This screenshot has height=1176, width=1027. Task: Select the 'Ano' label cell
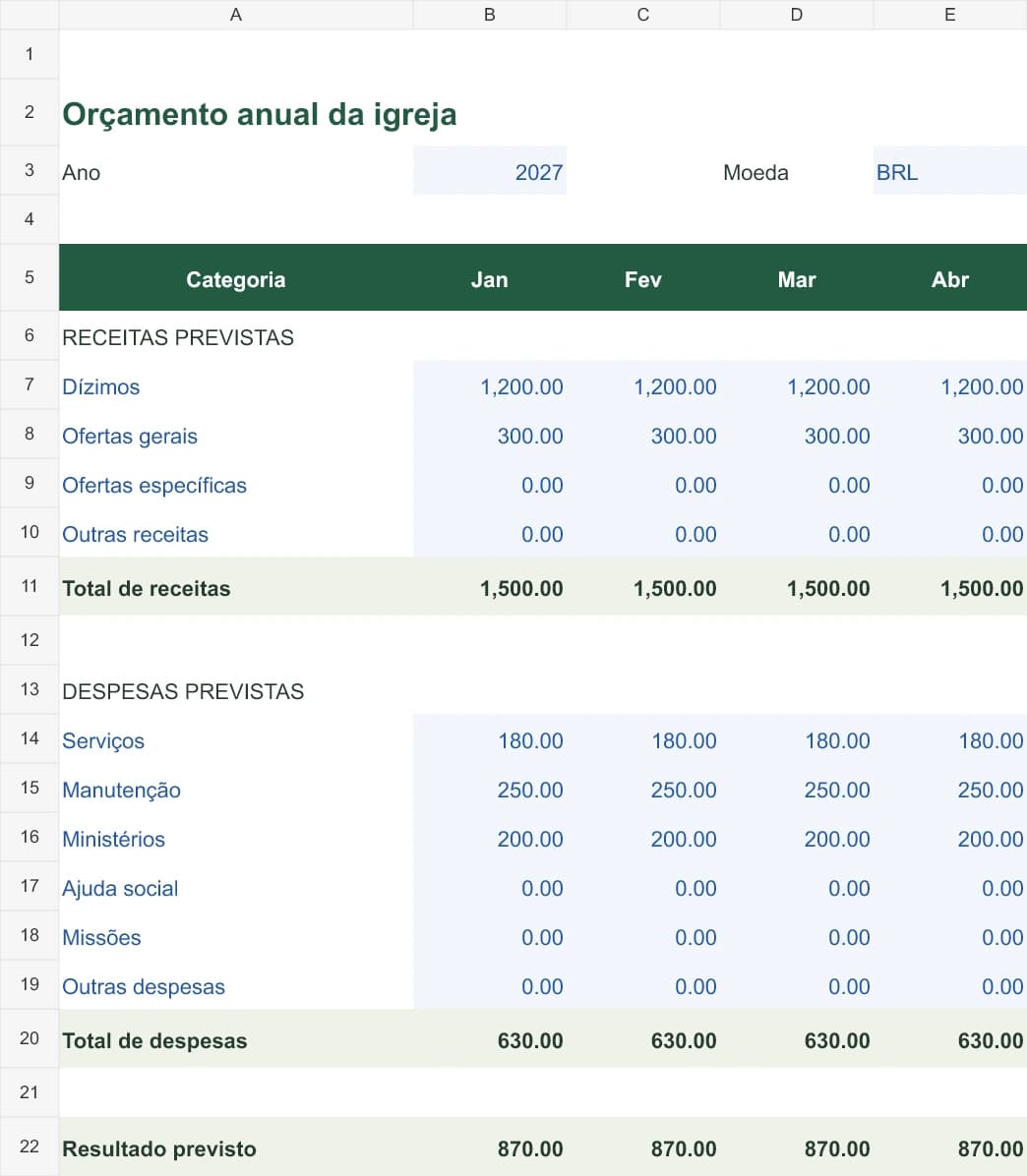click(x=235, y=171)
